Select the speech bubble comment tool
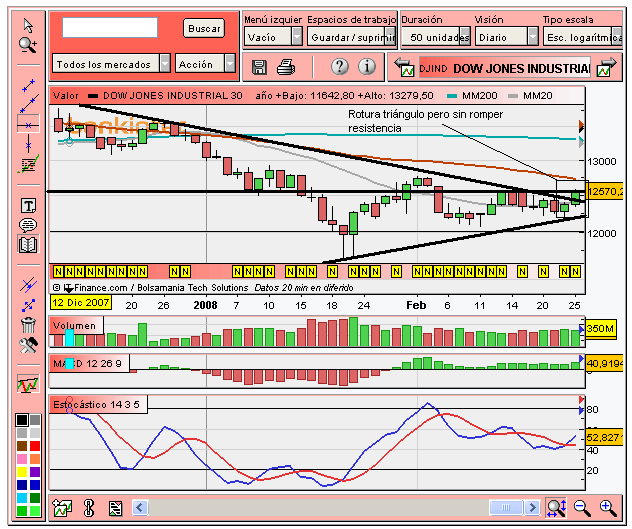 click(x=28, y=225)
